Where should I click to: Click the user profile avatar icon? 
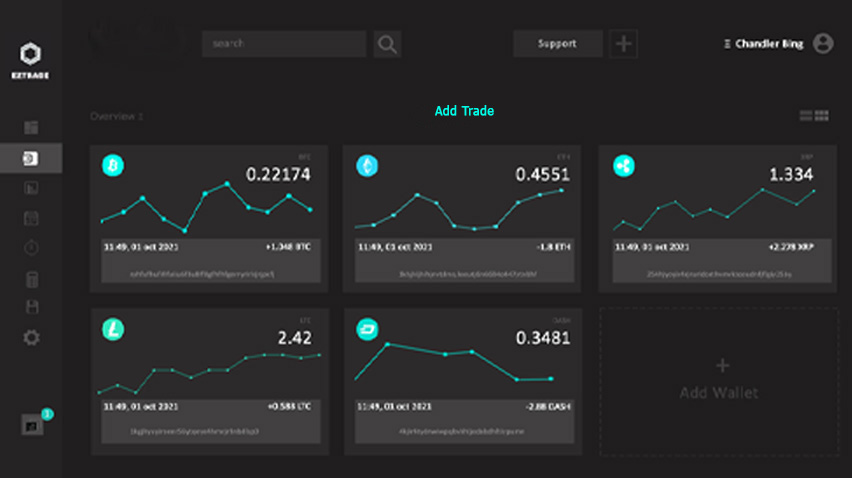coord(823,43)
